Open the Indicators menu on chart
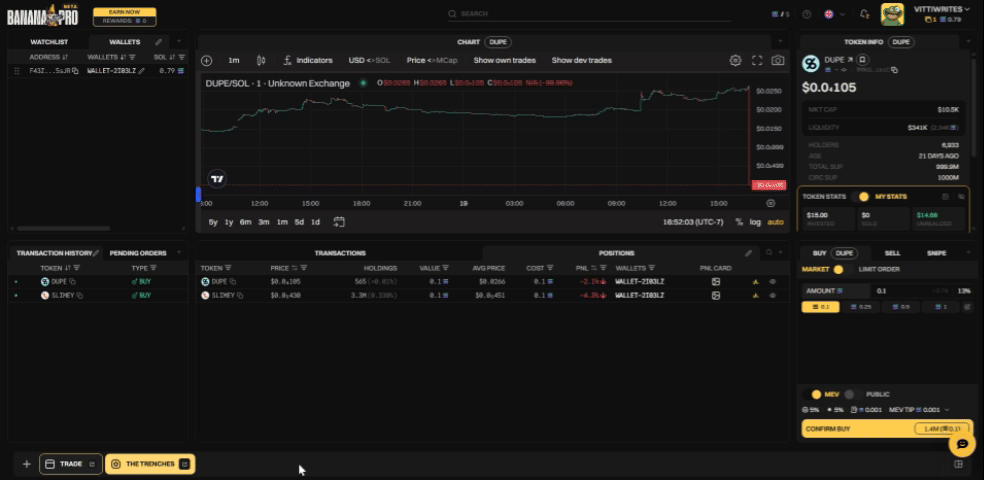This screenshot has height=480, width=984. (308, 61)
